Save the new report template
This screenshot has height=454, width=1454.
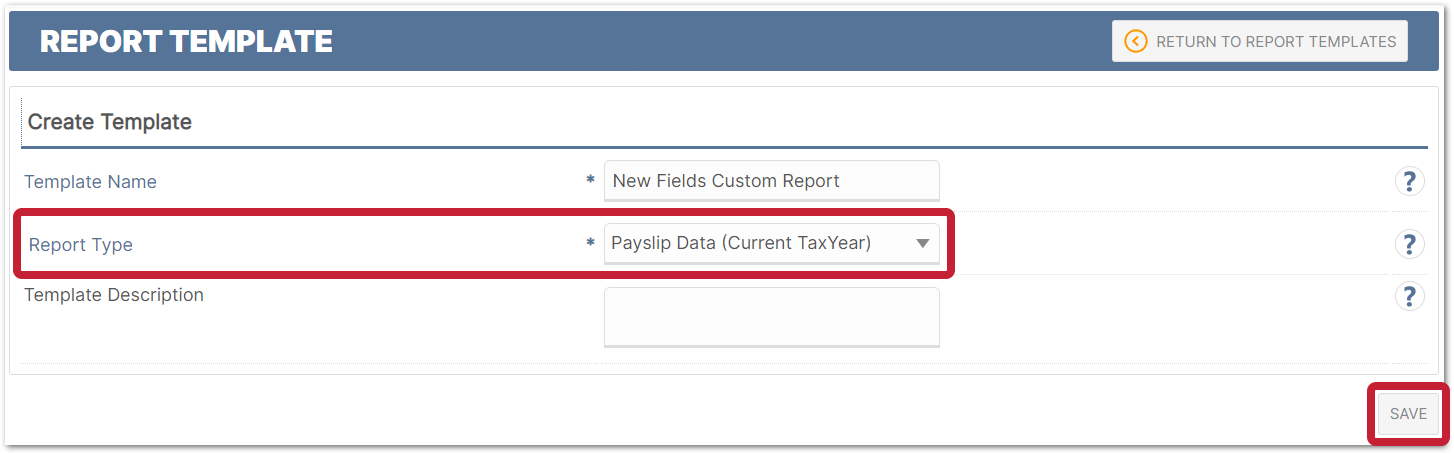[1408, 414]
